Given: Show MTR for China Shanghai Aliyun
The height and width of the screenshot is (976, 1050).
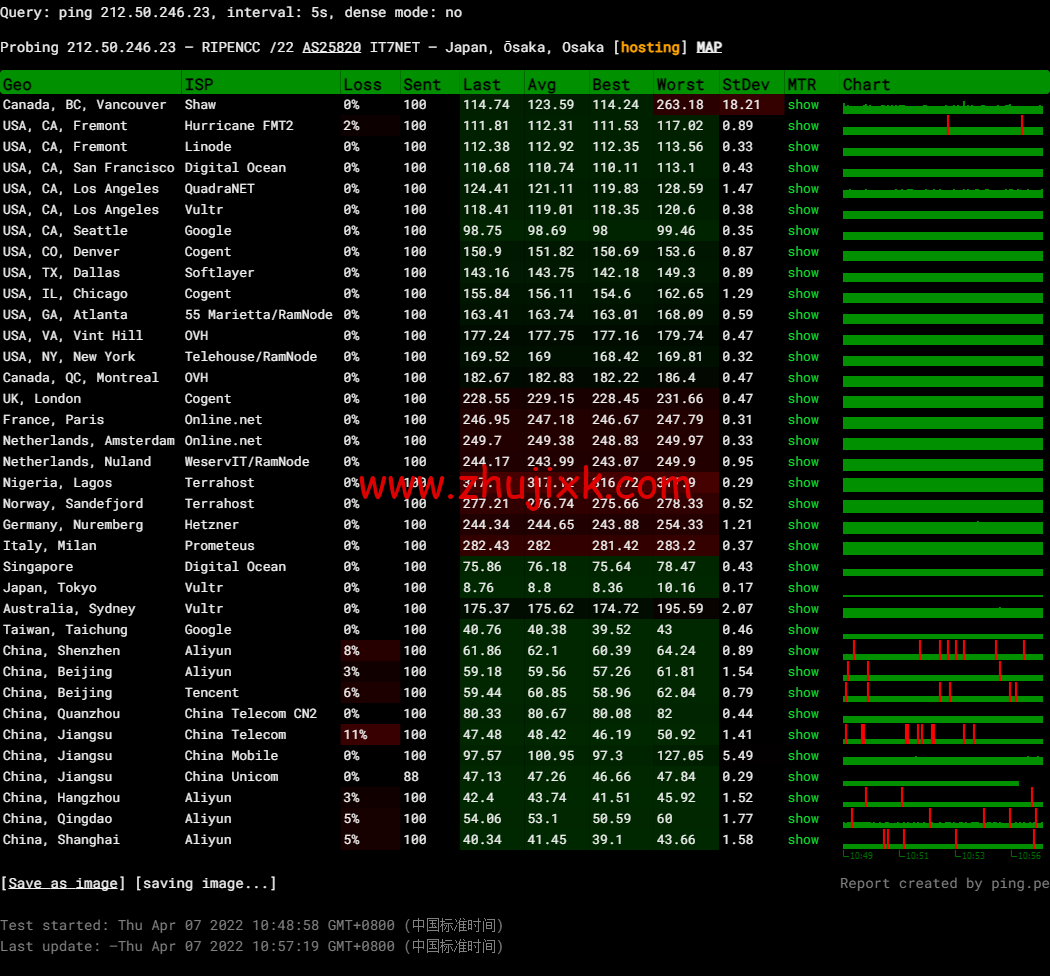Looking at the screenshot, I should [803, 840].
